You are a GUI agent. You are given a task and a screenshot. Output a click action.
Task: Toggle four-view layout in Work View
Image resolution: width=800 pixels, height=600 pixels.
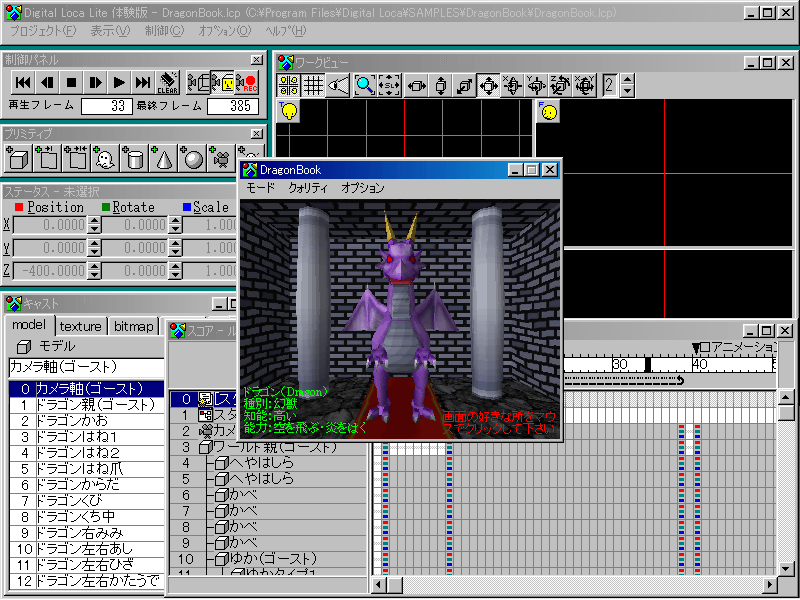[289, 85]
